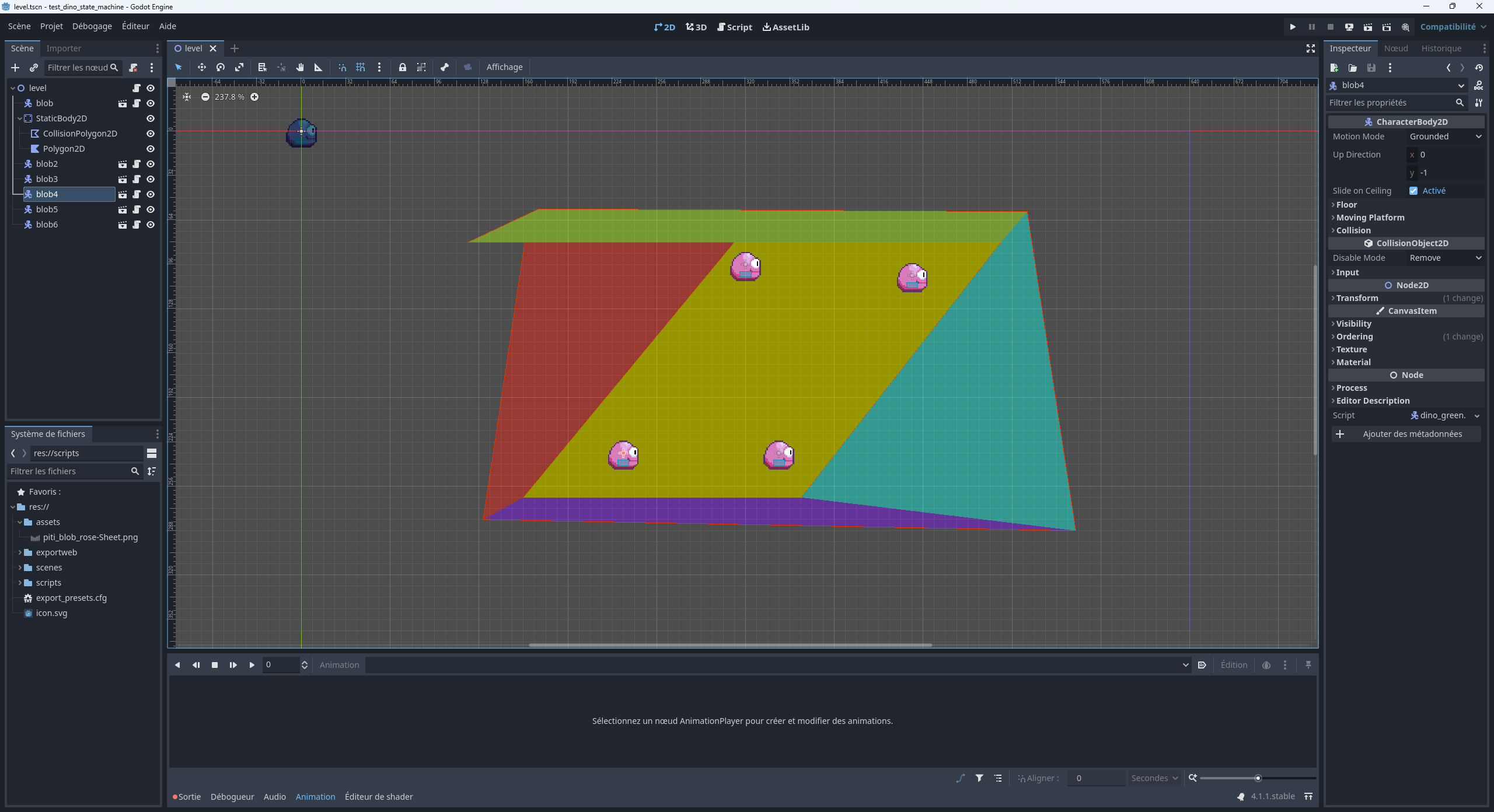Switch to the Nœud tab
This screenshot has width=1494, height=812.
pyautogui.click(x=1395, y=48)
